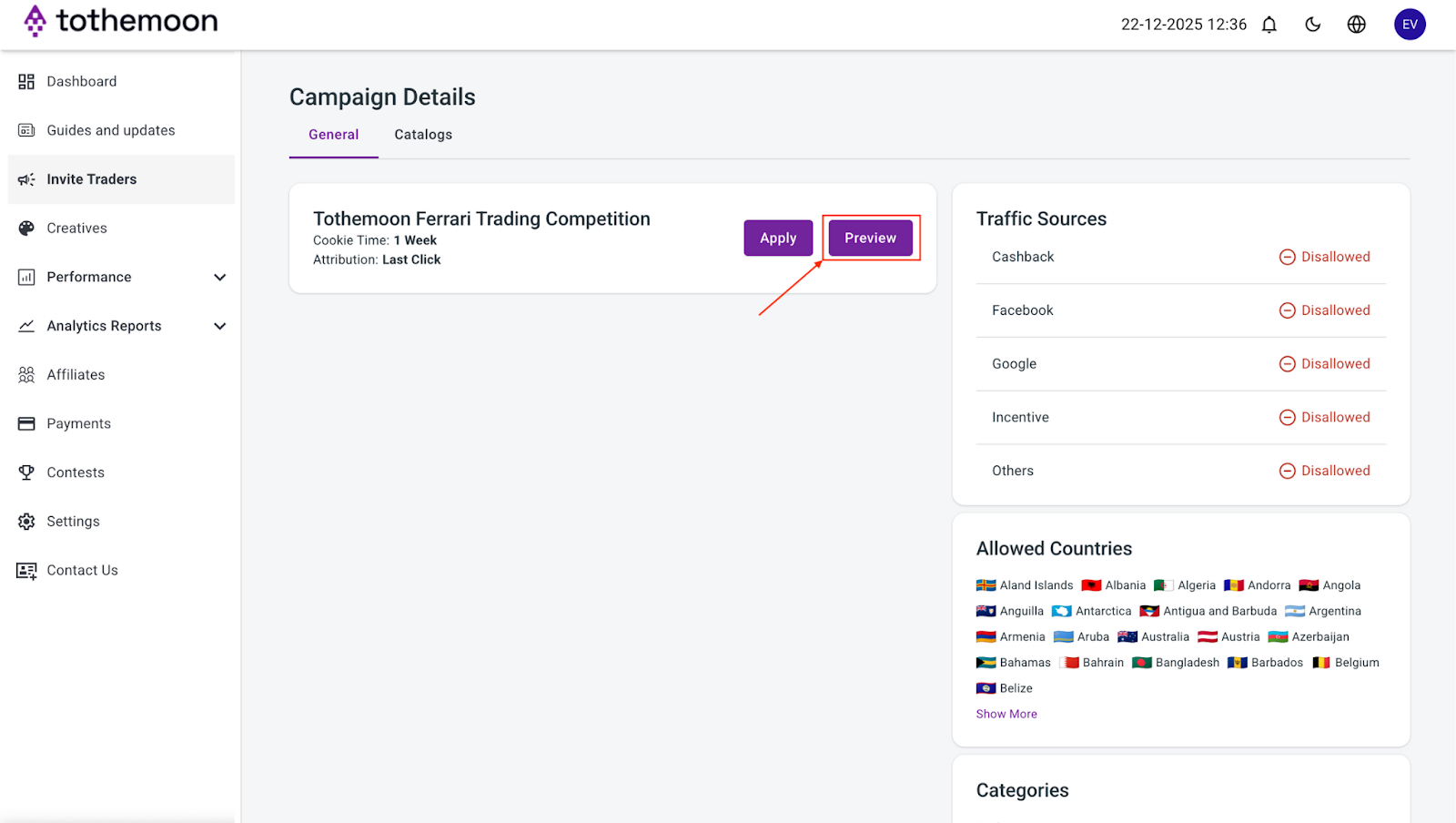Click the Belize country entry

tap(1005, 688)
